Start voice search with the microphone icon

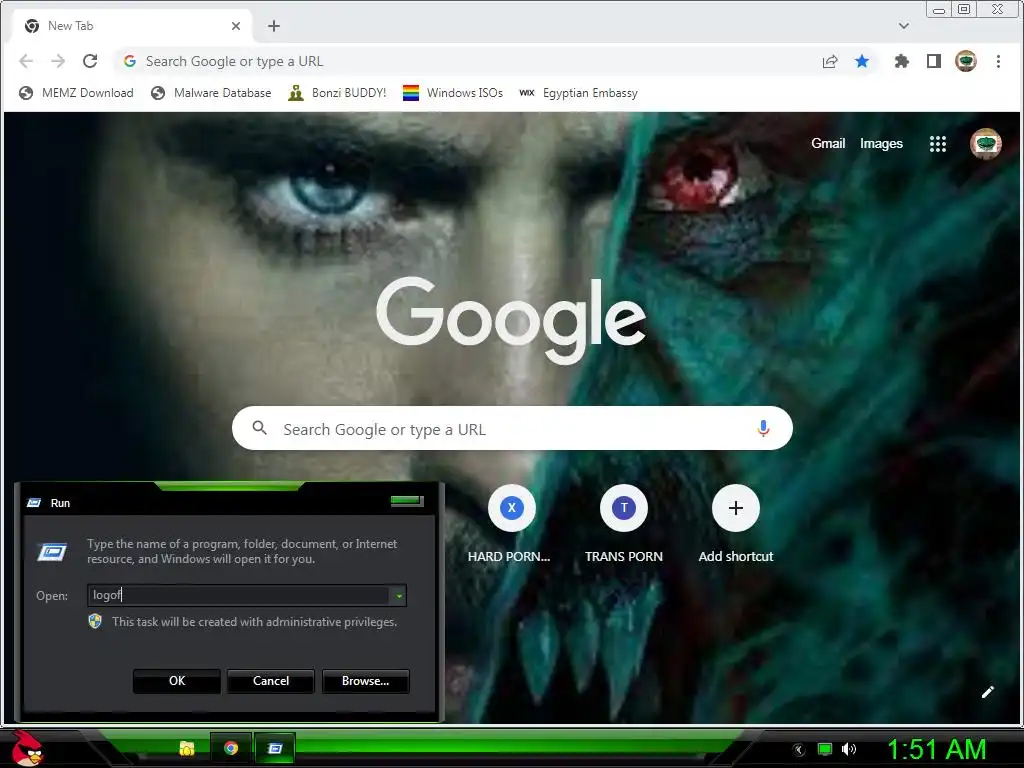click(x=763, y=428)
